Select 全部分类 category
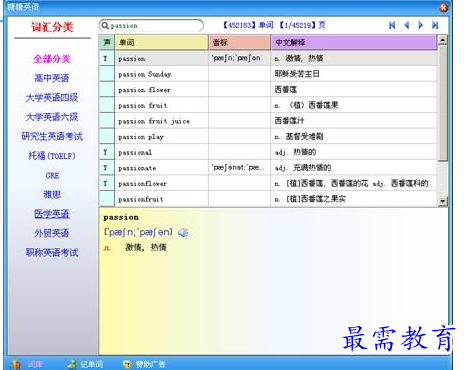Screen dimensions: 464x370 coord(52,59)
